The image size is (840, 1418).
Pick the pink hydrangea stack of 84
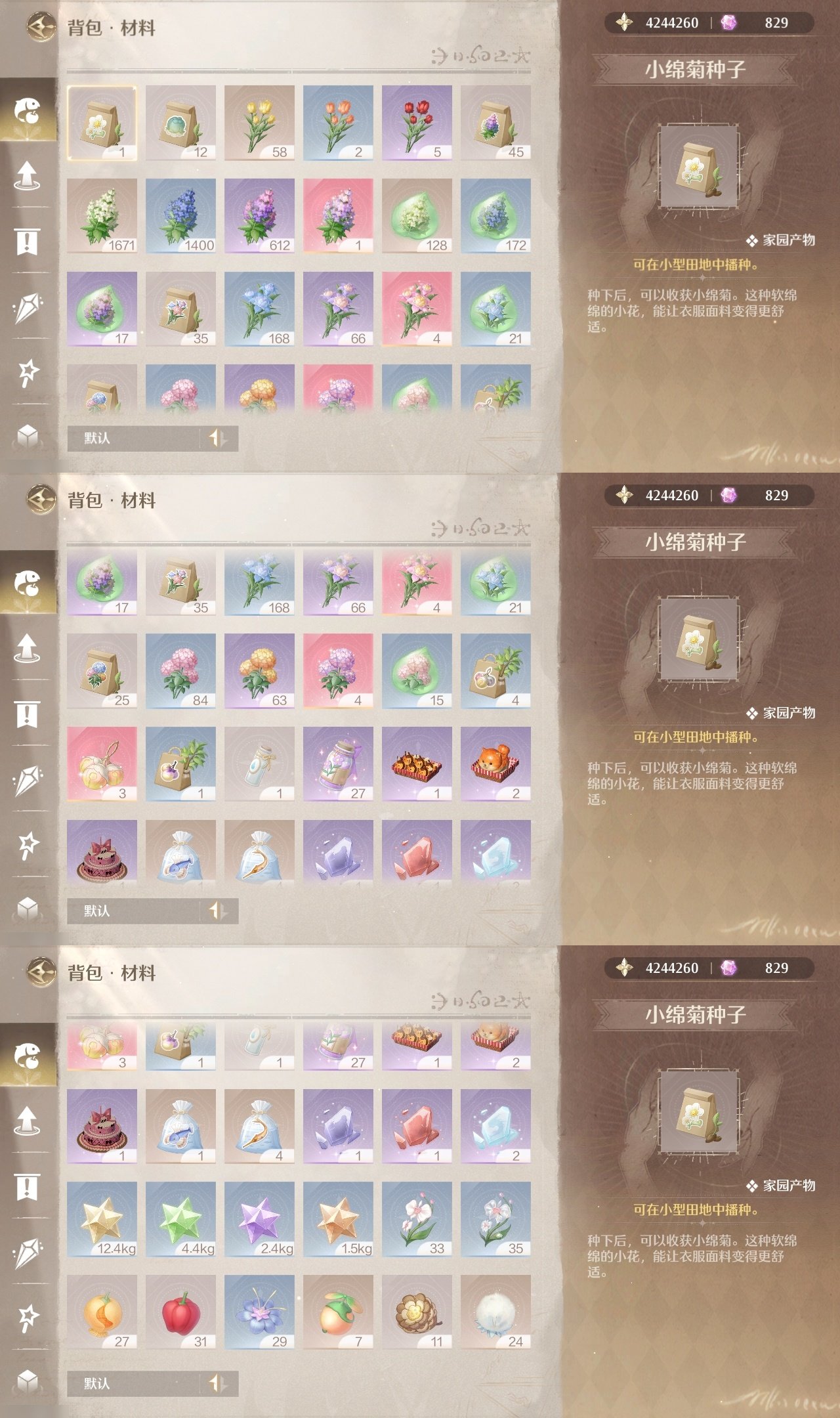[180, 671]
